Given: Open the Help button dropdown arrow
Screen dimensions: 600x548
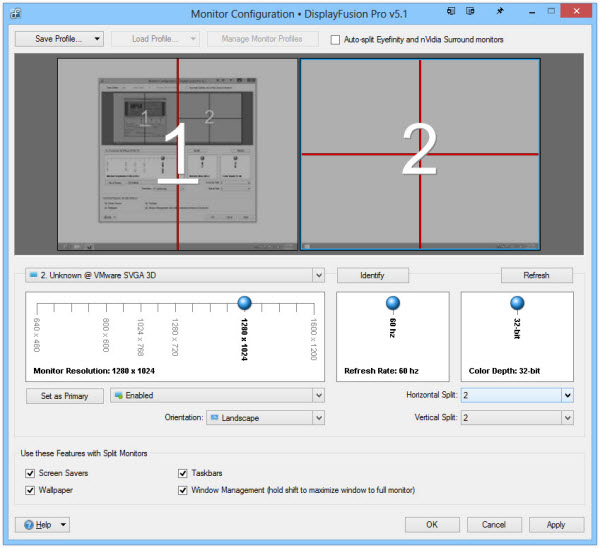Looking at the screenshot, I should [63, 525].
